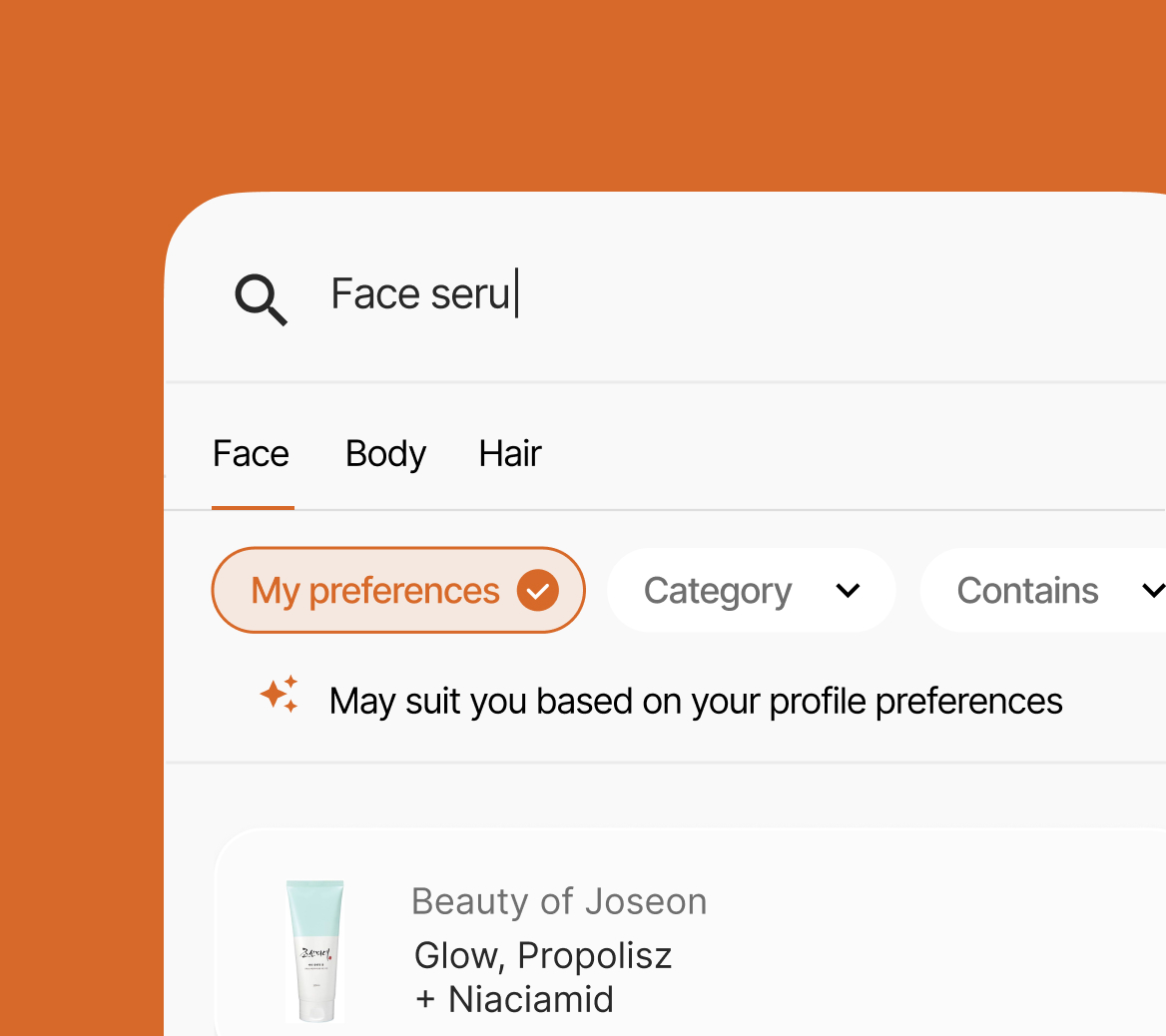Open the Glow, Propolisz + Niaciamid product title

(x=543, y=977)
